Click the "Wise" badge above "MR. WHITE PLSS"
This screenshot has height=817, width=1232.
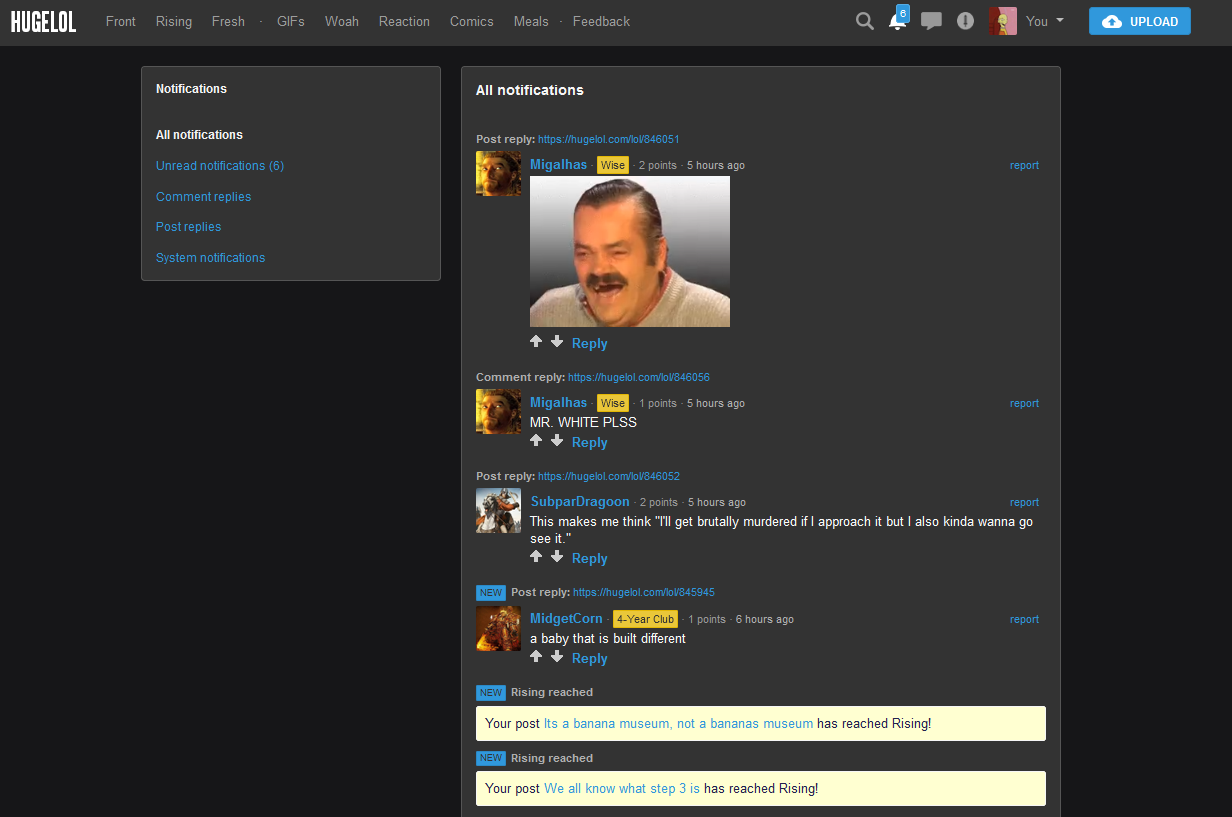coord(613,403)
